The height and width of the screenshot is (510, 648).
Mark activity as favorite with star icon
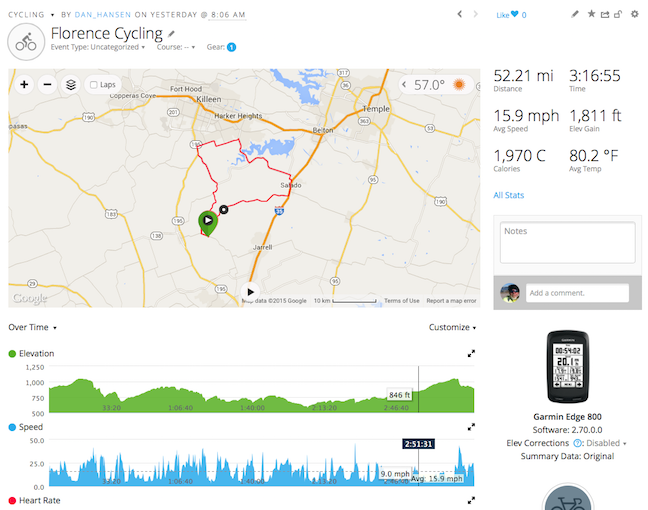pyautogui.click(x=591, y=14)
